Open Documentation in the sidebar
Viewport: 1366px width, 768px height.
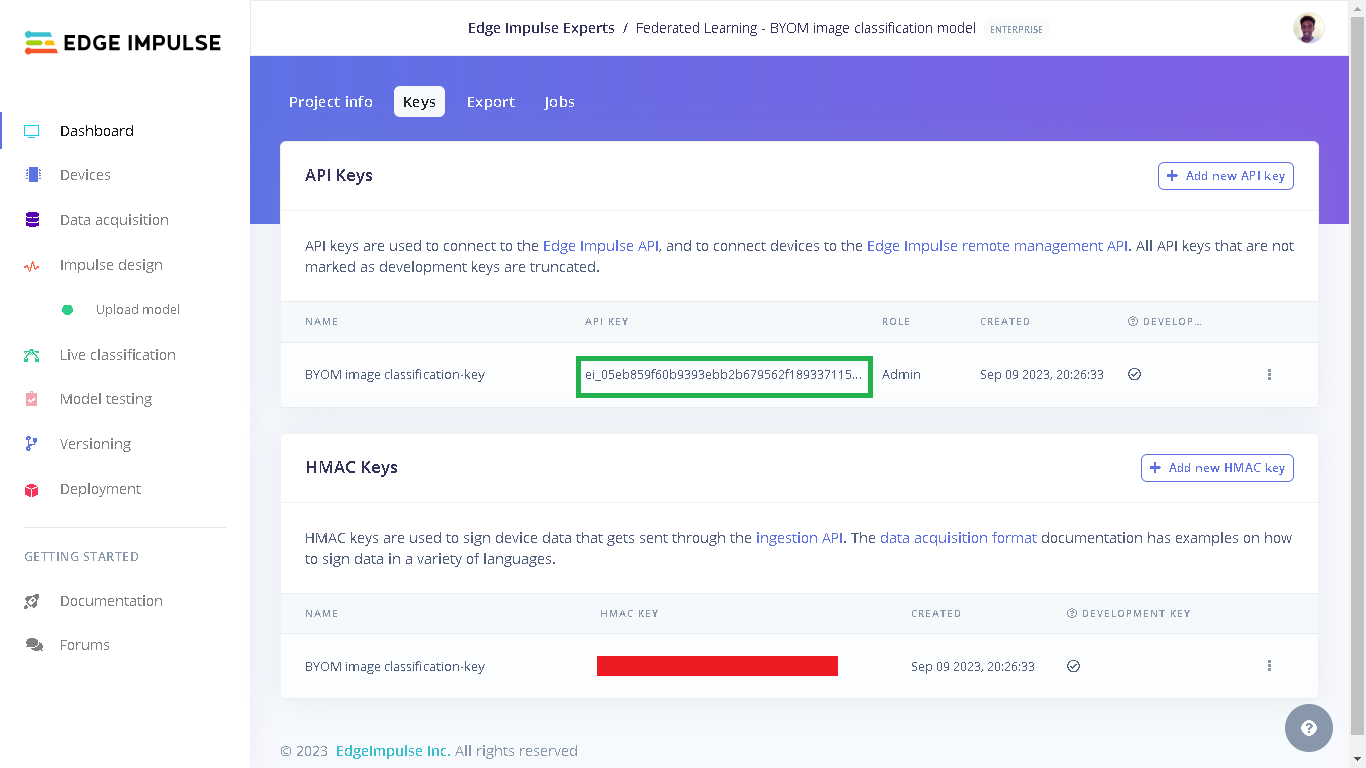pos(111,601)
